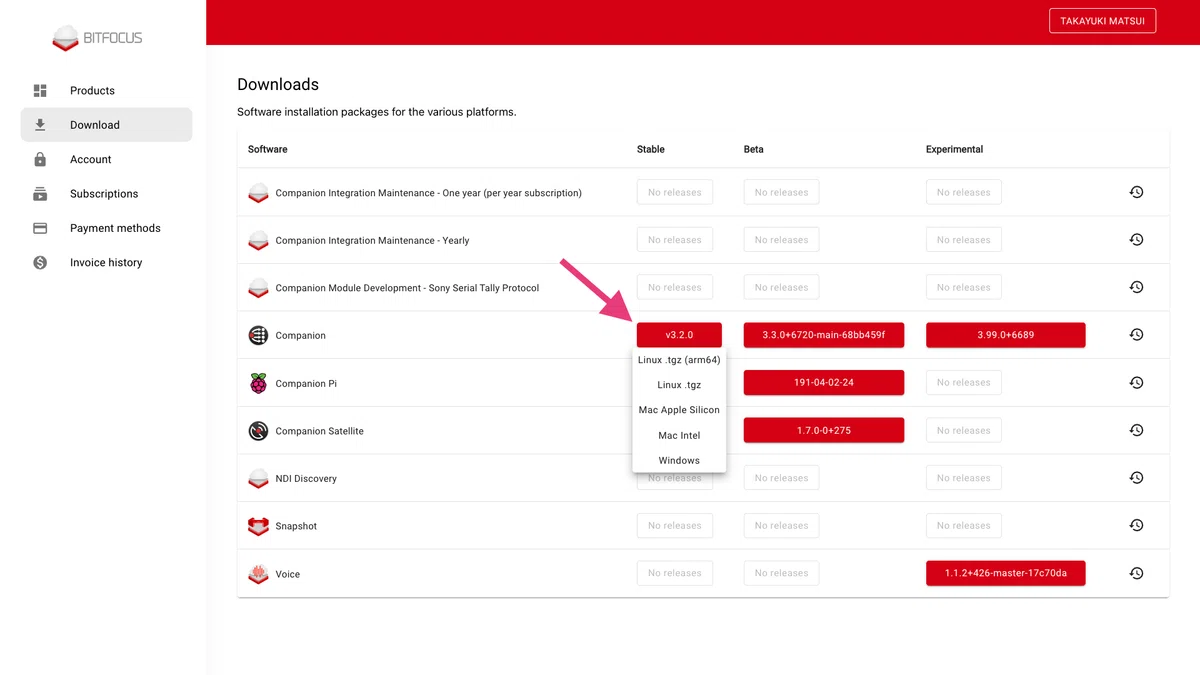
Task: Click the Sony Serial Tally Protocol product icon
Action: 258,288
